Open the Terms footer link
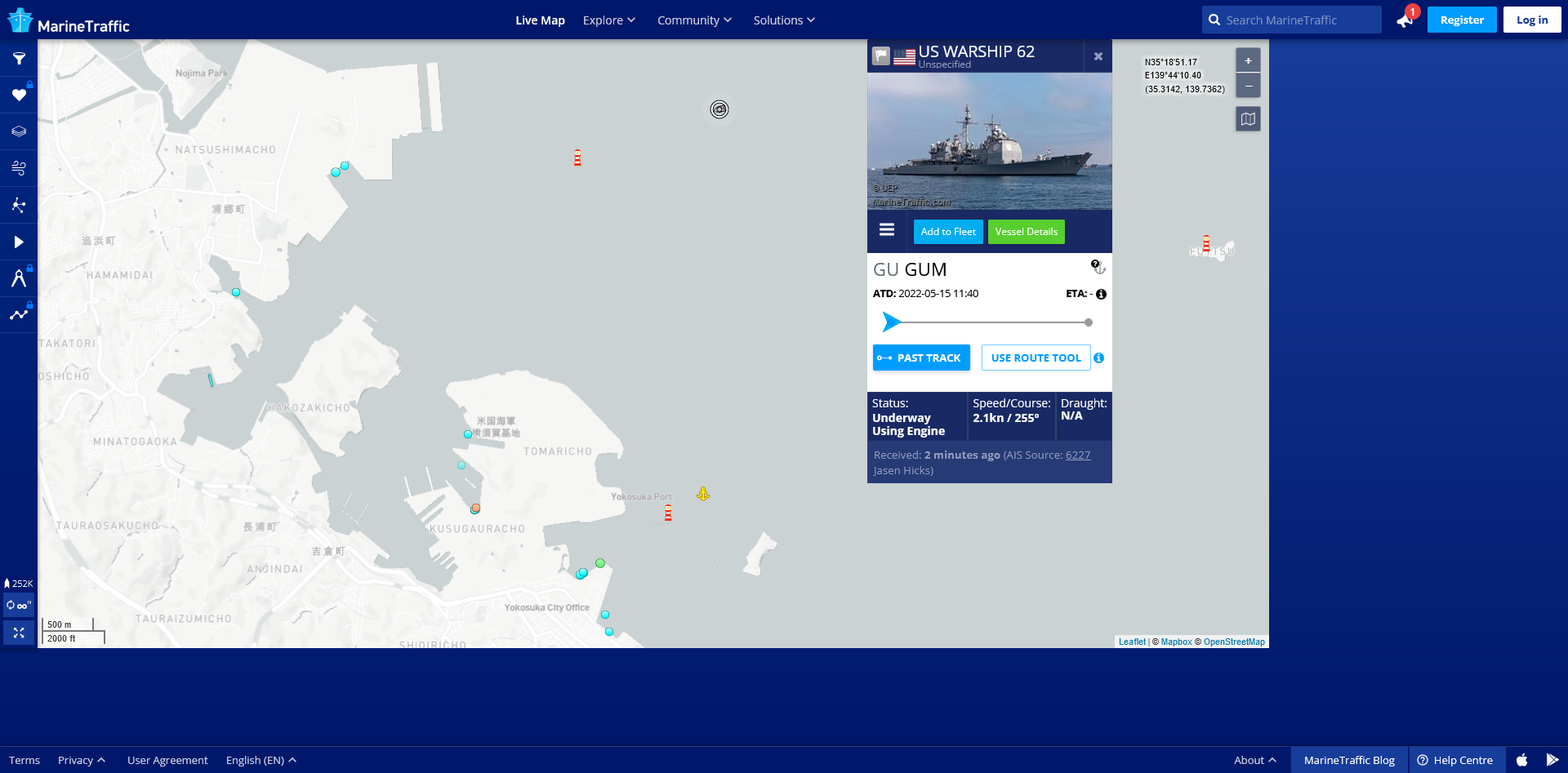This screenshot has width=1568, height=773. pyautogui.click(x=24, y=760)
